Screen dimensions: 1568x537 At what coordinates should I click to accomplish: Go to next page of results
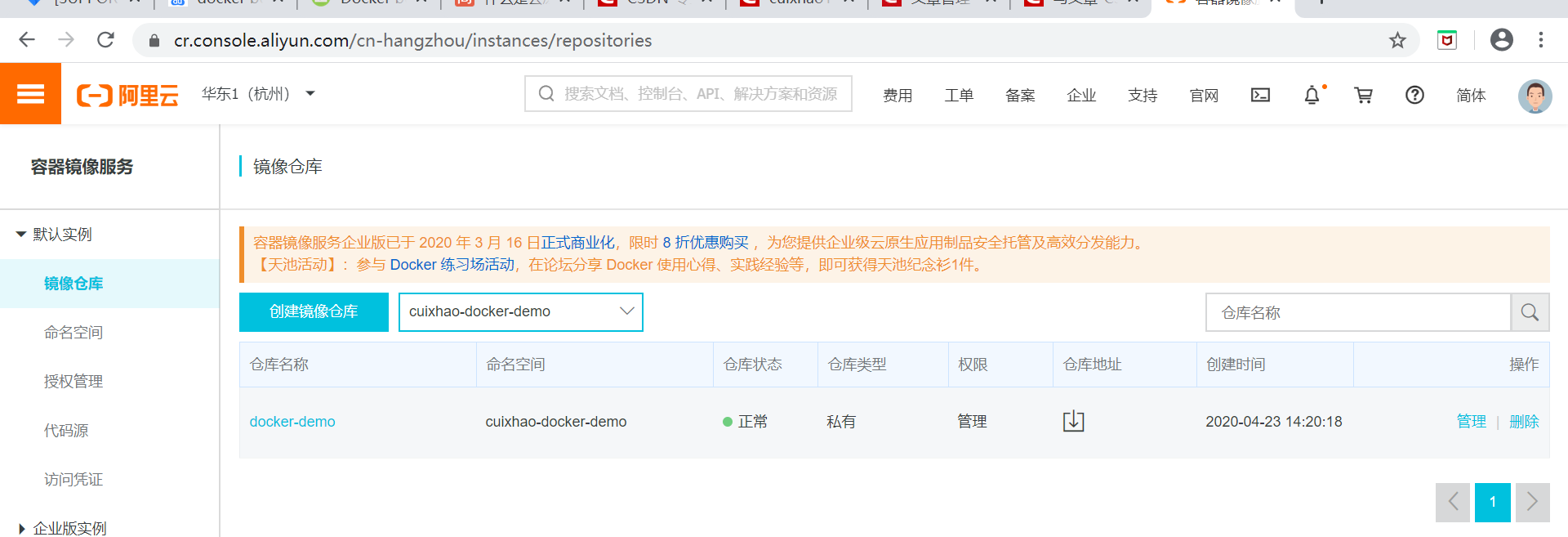(x=1532, y=502)
